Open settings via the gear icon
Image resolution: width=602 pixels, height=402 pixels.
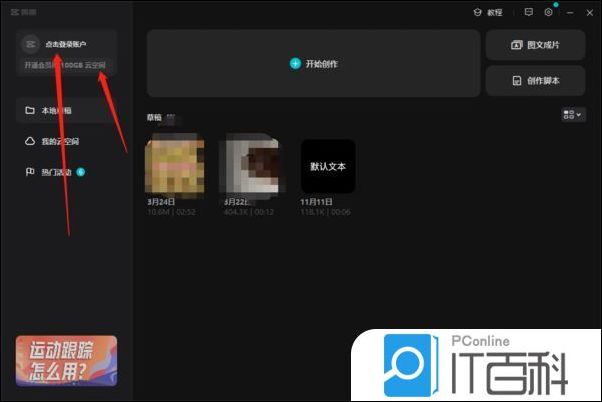point(549,12)
